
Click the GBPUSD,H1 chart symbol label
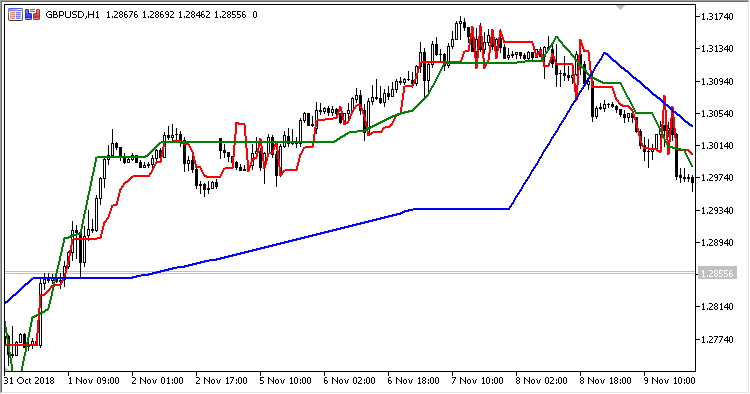click(73, 15)
